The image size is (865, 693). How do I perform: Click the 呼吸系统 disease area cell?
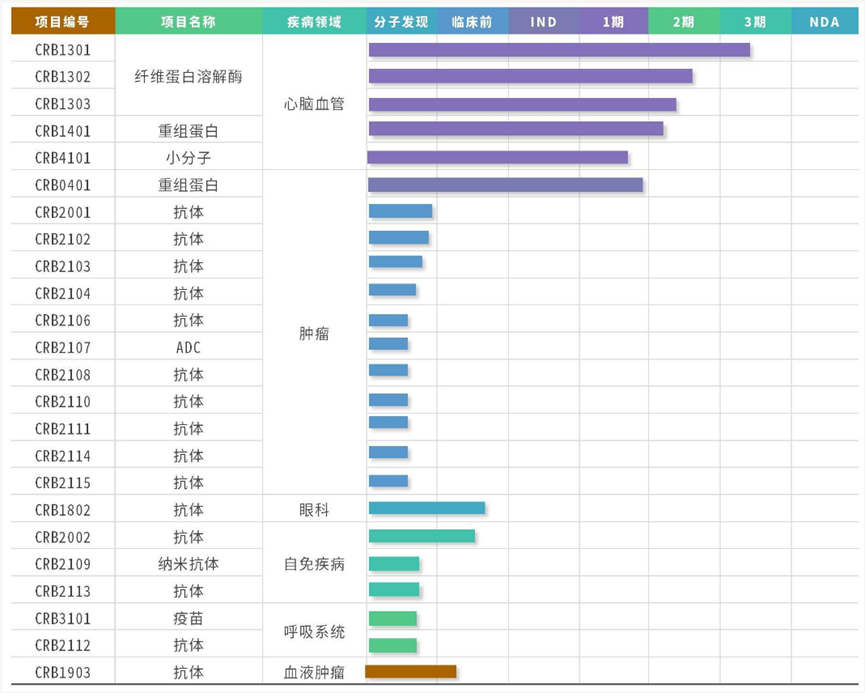314,631
